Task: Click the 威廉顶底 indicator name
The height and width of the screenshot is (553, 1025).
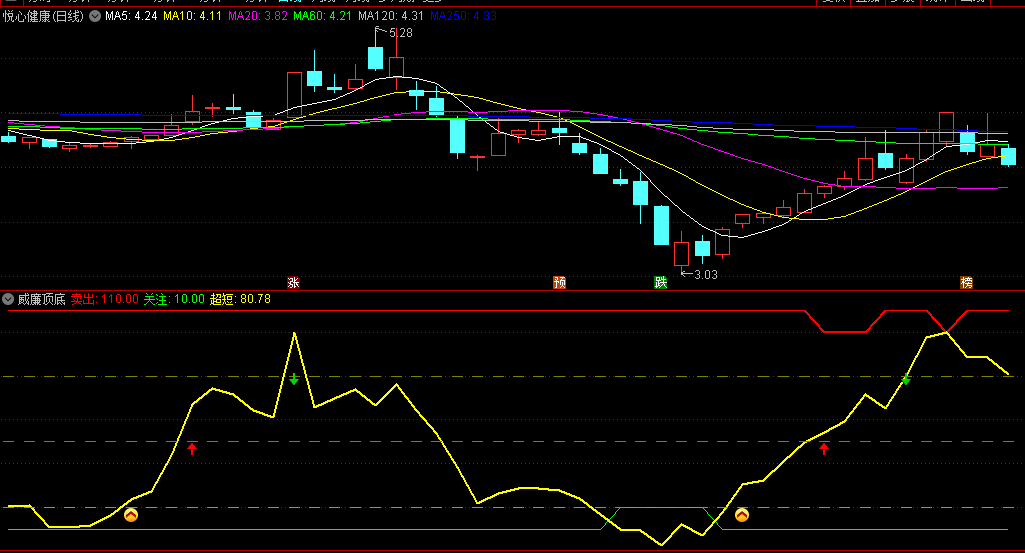Action: pos(42,299)
